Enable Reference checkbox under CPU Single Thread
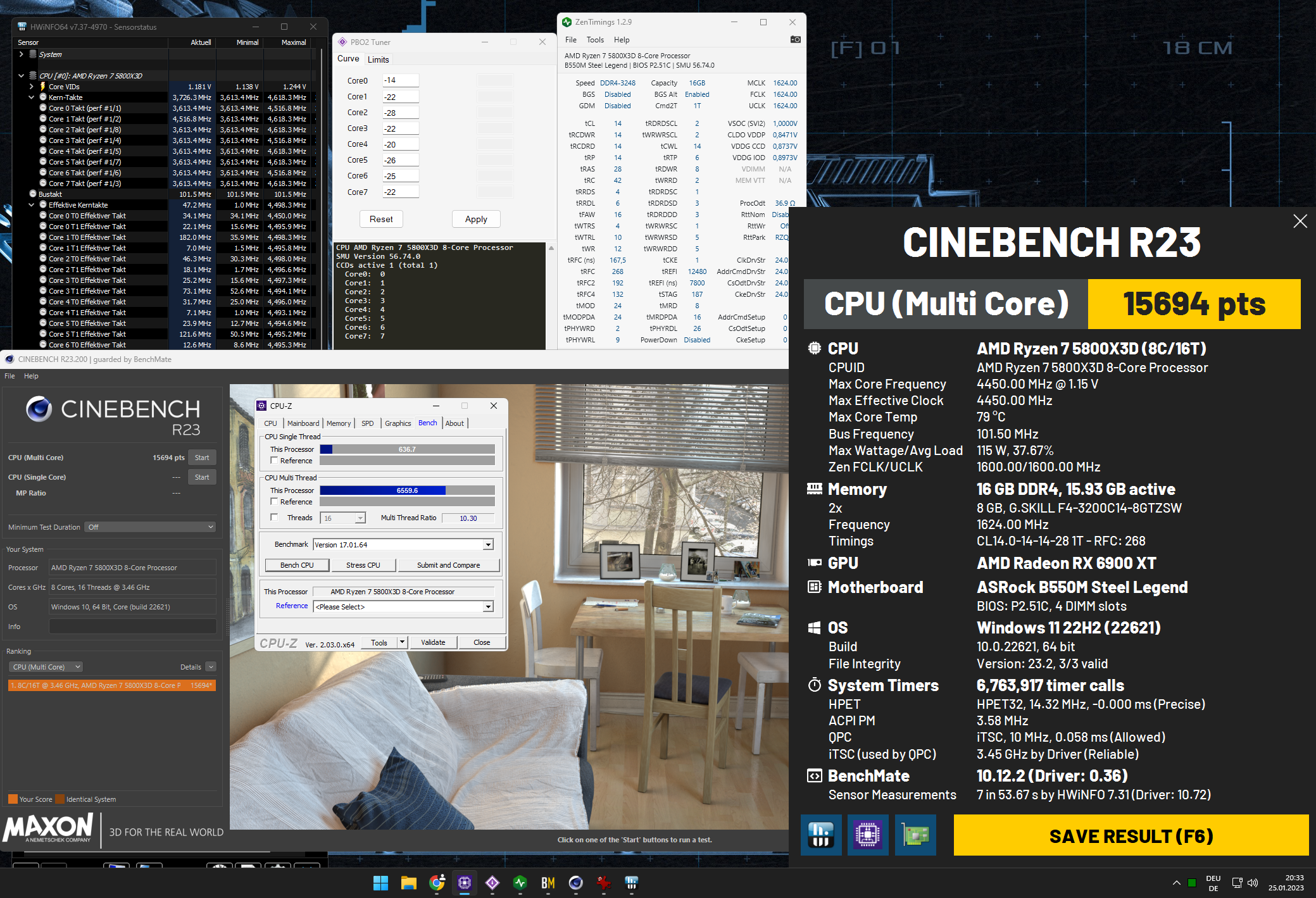1316x898 pixels. 274,461
